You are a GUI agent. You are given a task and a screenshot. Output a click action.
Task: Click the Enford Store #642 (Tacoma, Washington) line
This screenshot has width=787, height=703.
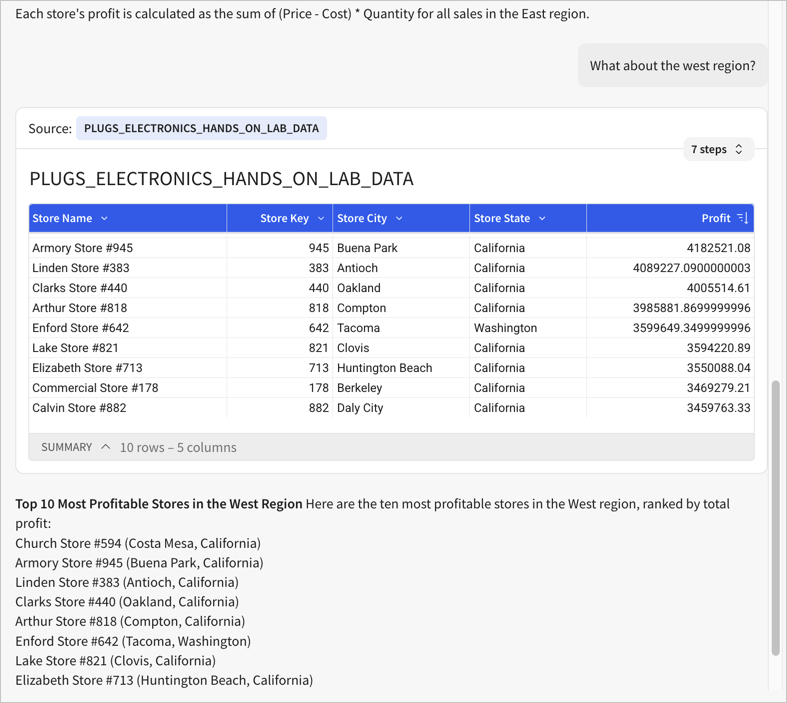pos(133,641)
